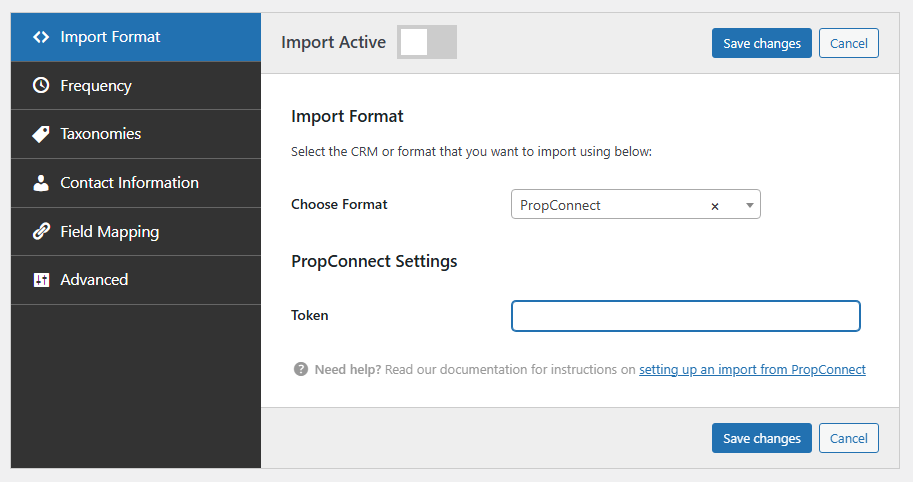The image size is (913, 482).
Task: Open the PropConnect format combo box
Action: [x=610, y=205]
